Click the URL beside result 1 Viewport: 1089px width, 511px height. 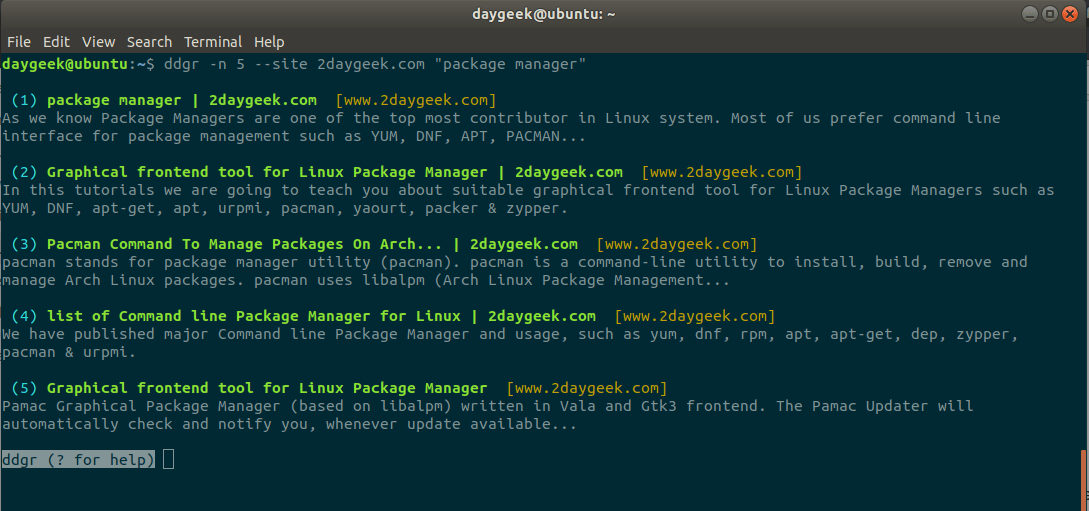(416, 100)
